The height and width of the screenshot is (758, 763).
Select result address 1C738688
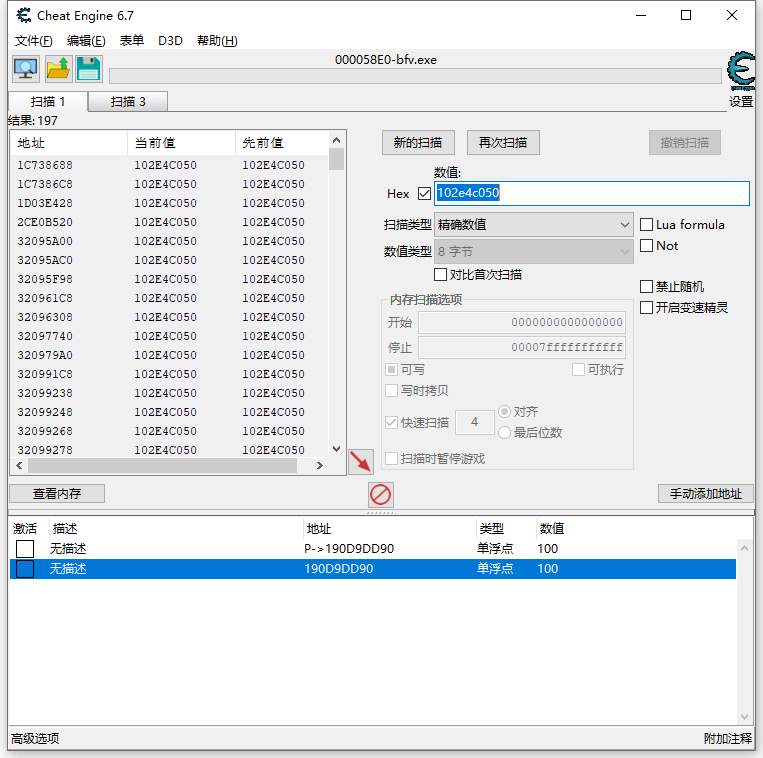tap(45, 165)
